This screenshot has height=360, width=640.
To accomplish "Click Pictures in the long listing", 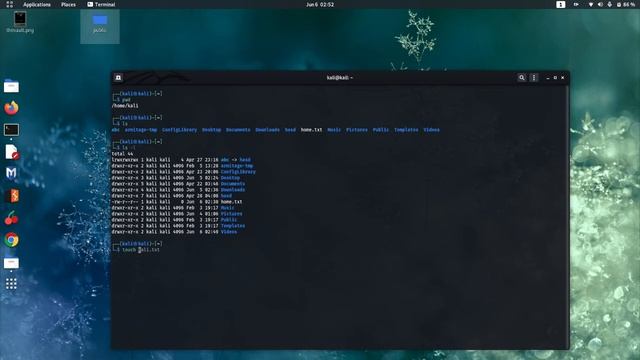I will pos(231,214).
